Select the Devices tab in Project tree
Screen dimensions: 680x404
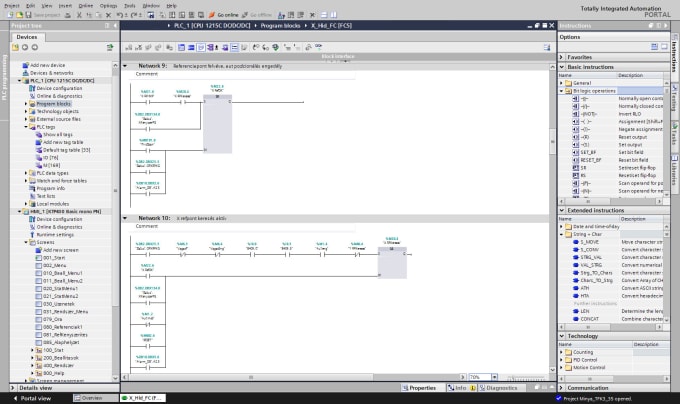tap(26, 37)
